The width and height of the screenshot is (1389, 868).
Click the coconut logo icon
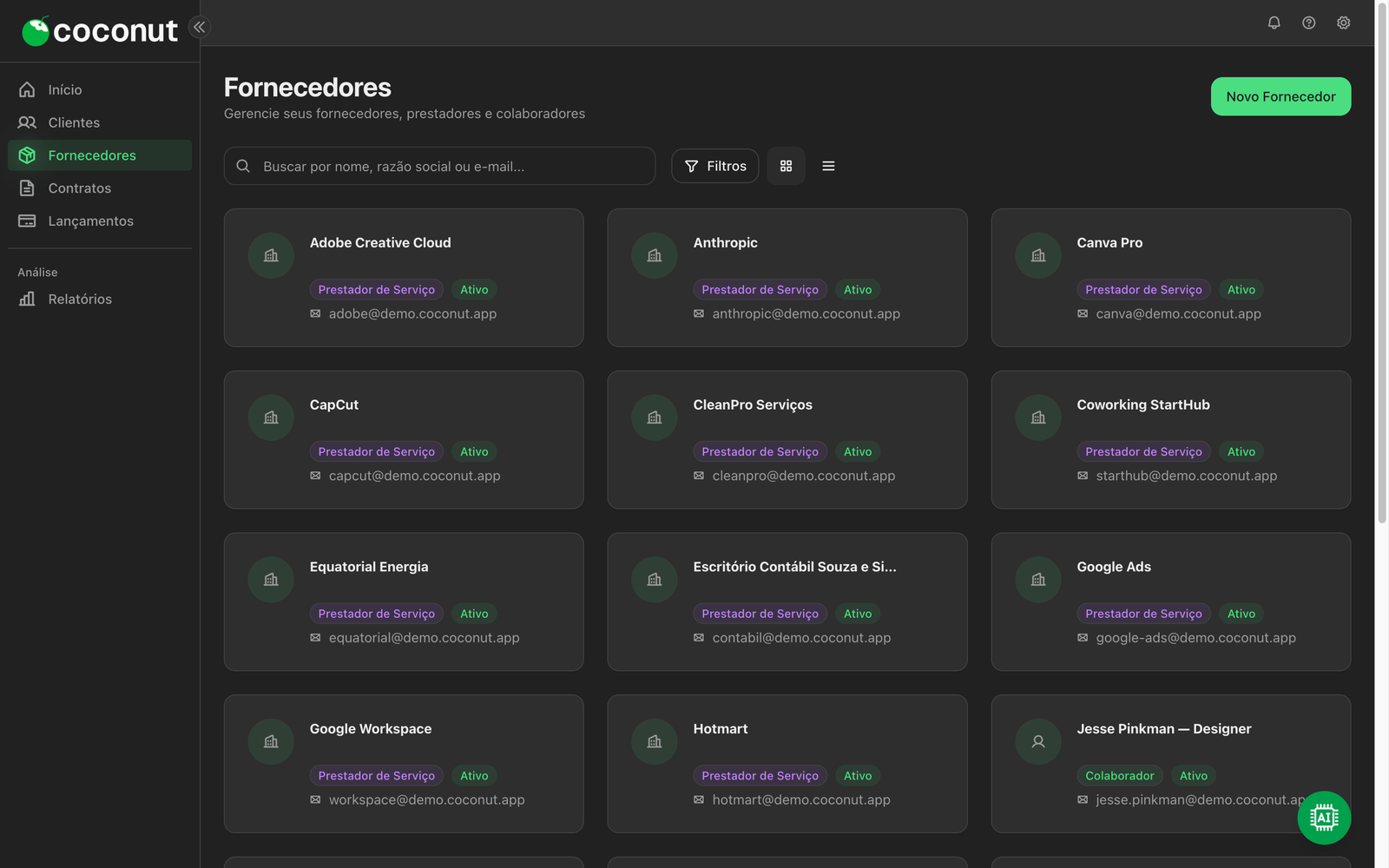36,31
